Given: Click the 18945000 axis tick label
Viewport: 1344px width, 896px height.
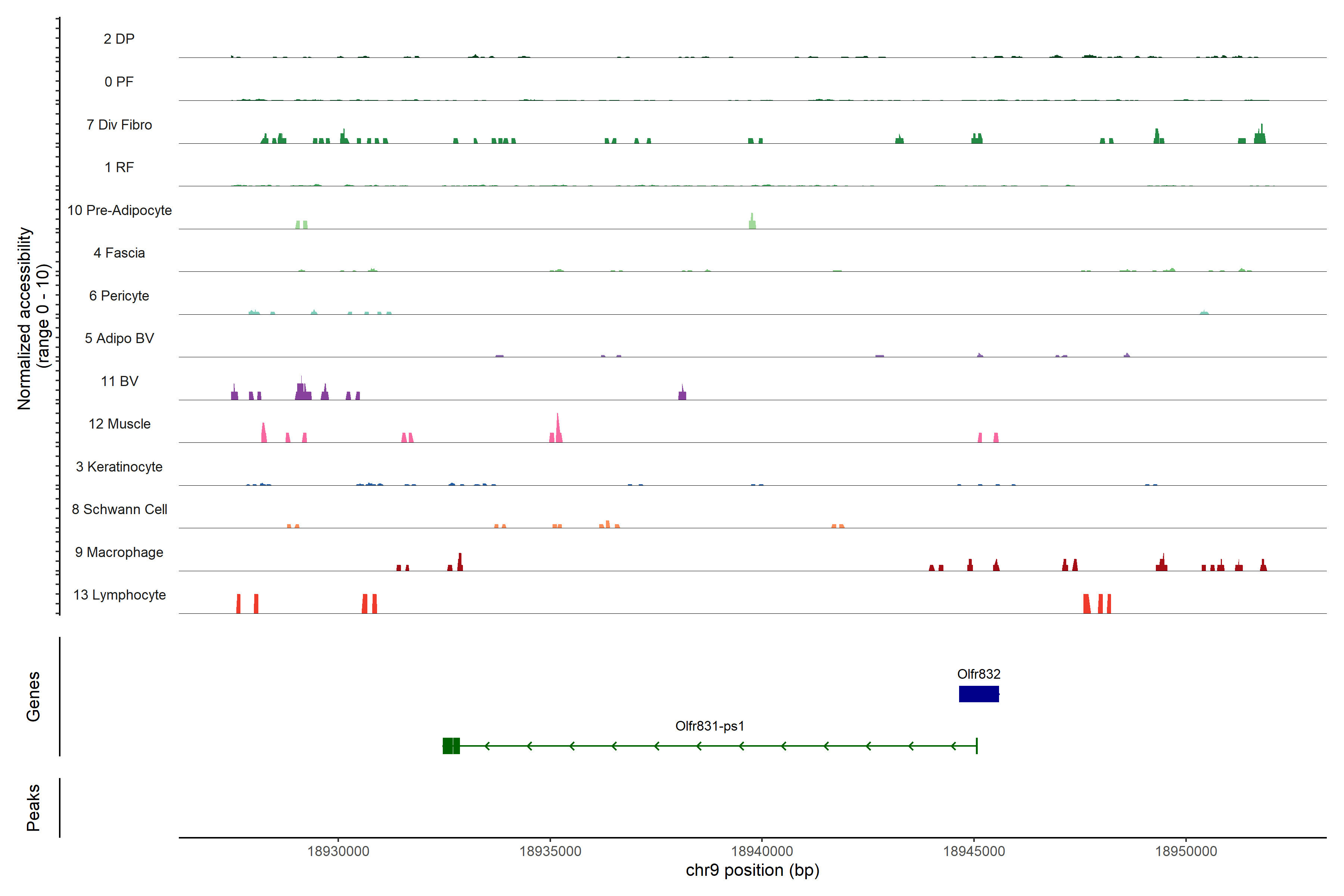Looking at the screenshot, I should point(974,851).
